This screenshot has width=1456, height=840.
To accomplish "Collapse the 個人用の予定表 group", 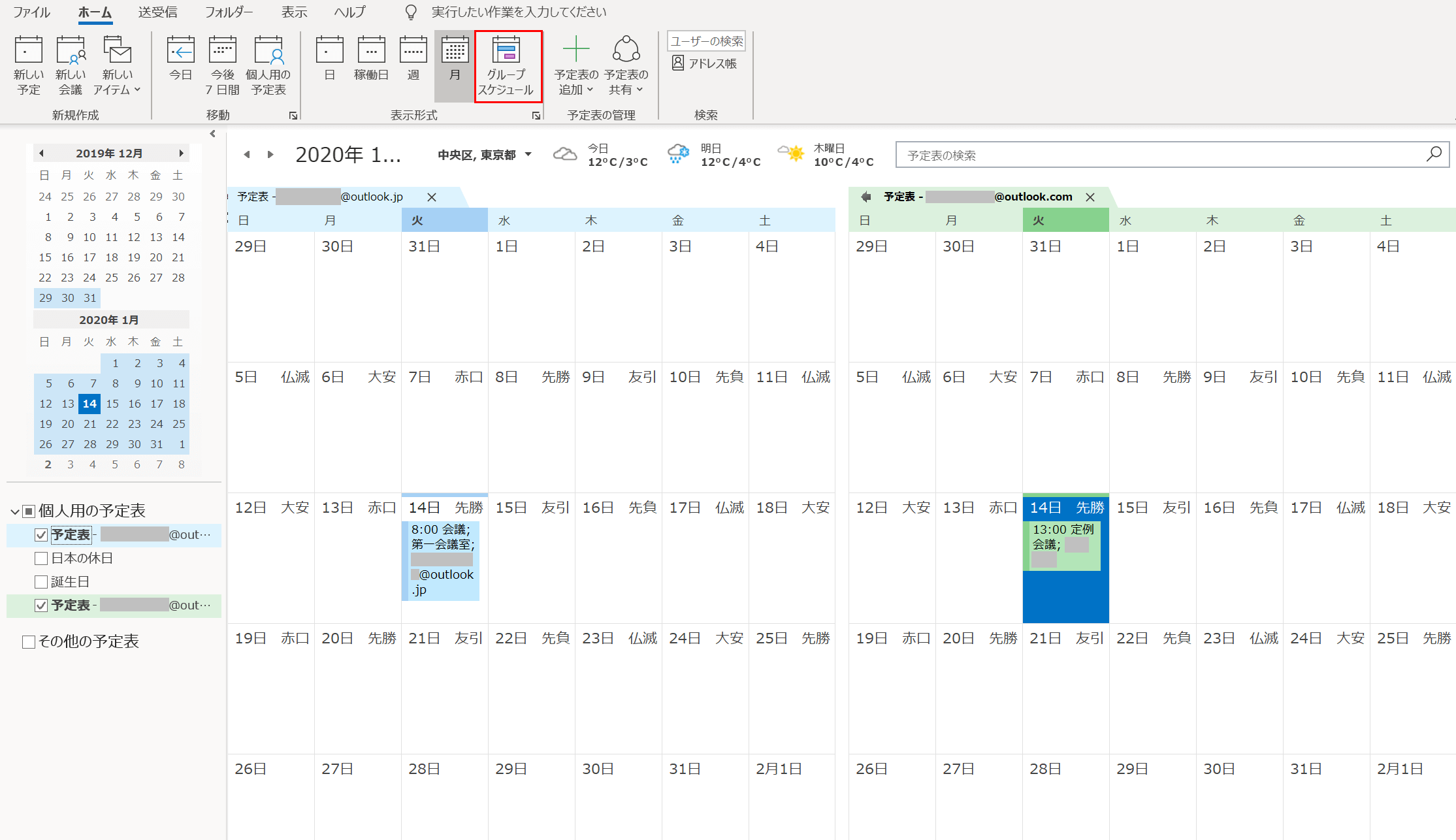I will (14, 511).
